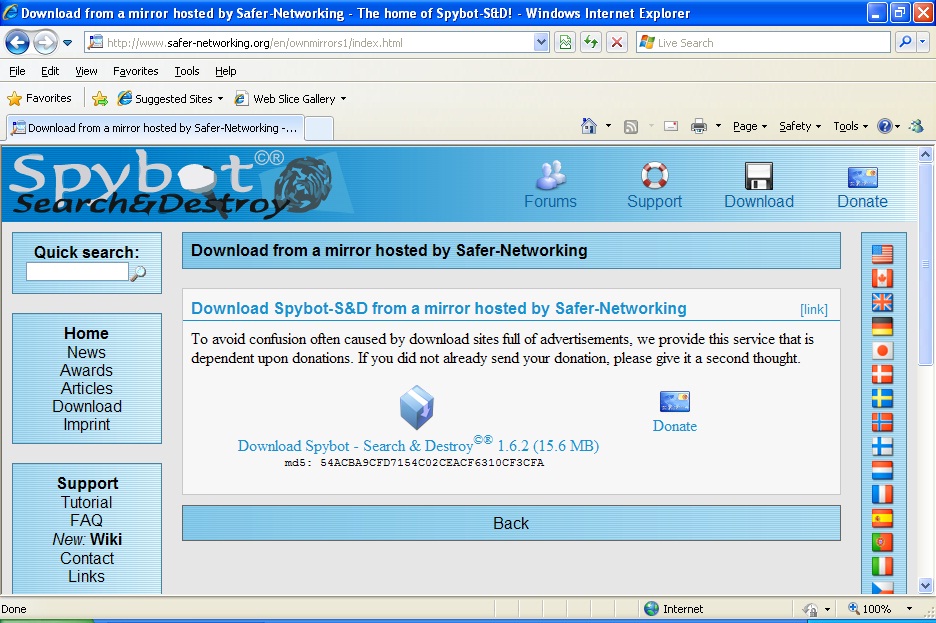Click the Read Mail icon
Viewport: 936px width, 623px height.
[x=671, y=126]
